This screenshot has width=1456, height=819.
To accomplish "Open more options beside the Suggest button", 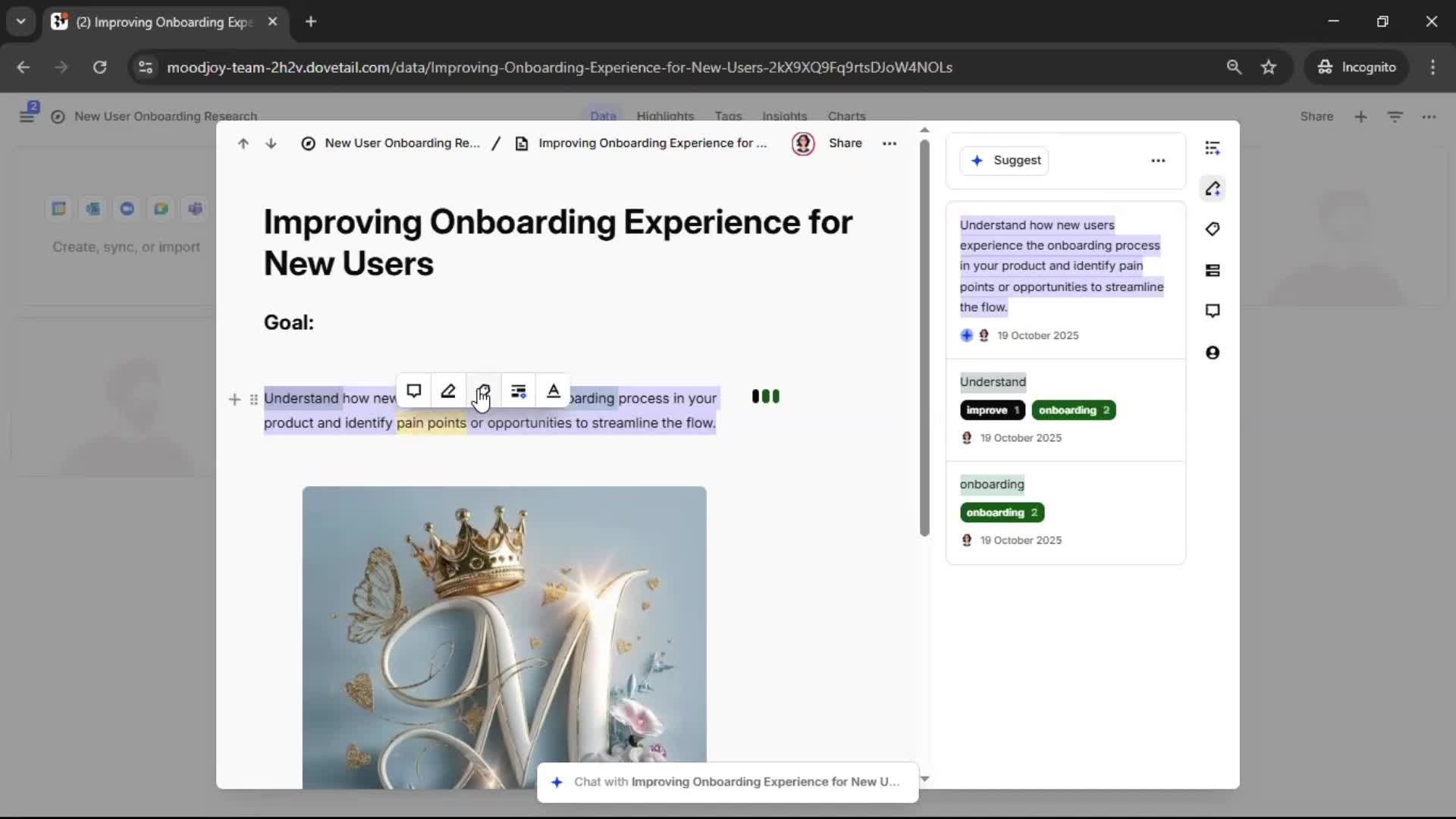I will coord(1158,161).
